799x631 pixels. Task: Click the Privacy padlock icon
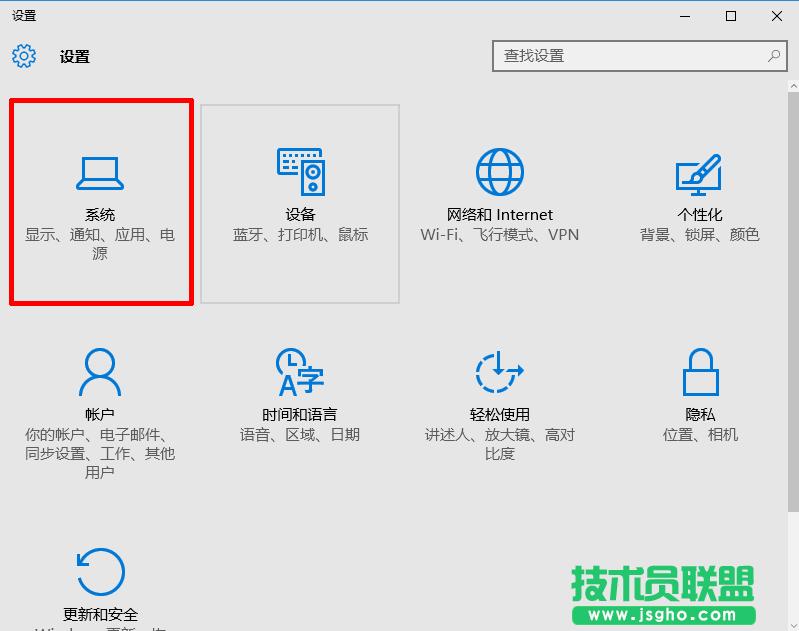[x=700, y=373]
